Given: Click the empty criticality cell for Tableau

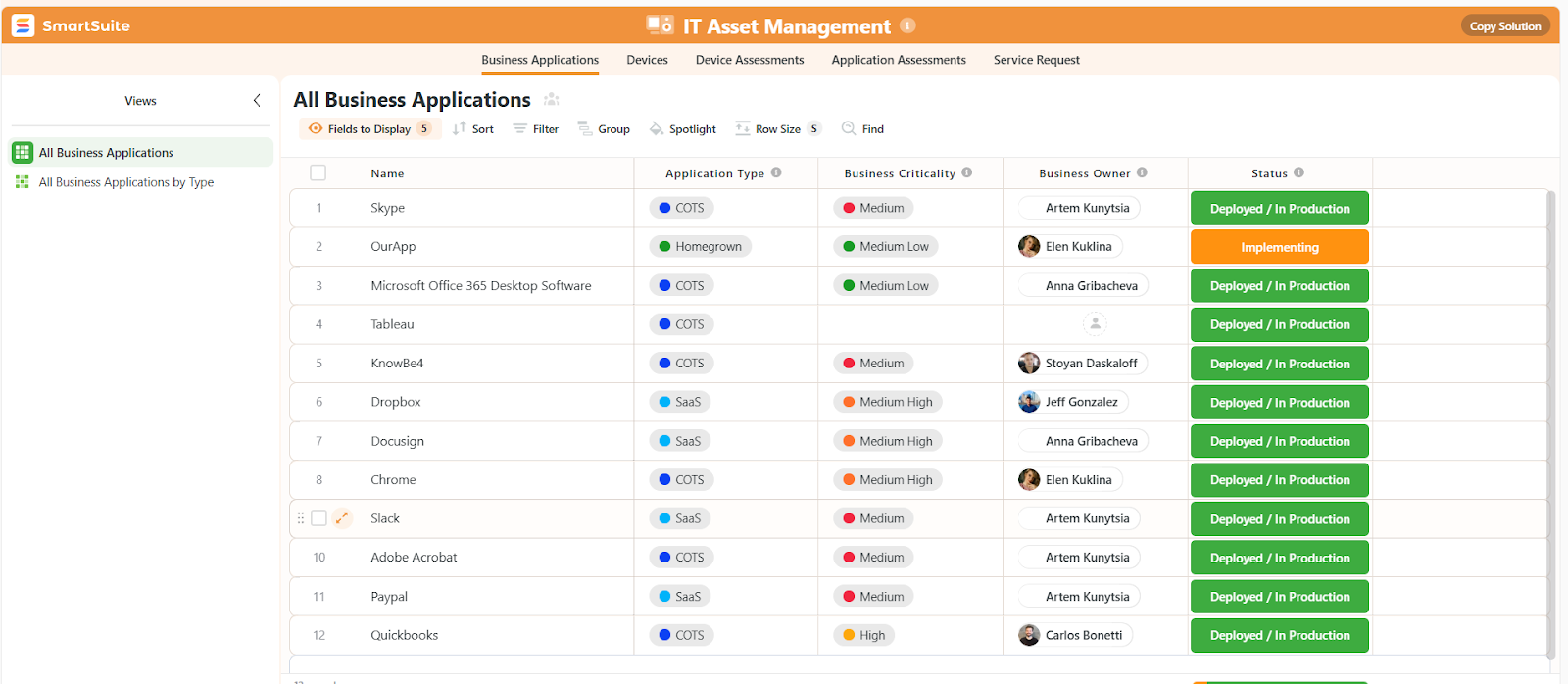Looking at the screenshot, I should pyautogui.click(x=910, y=324).
